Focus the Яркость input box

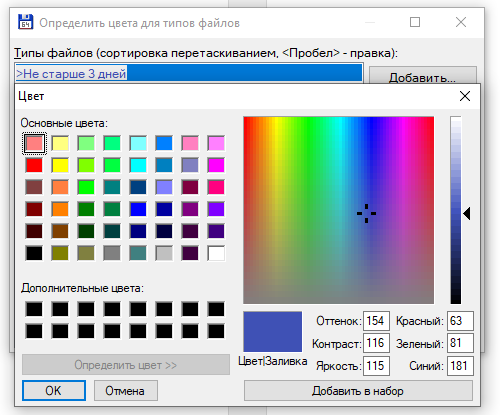(376, 366)
